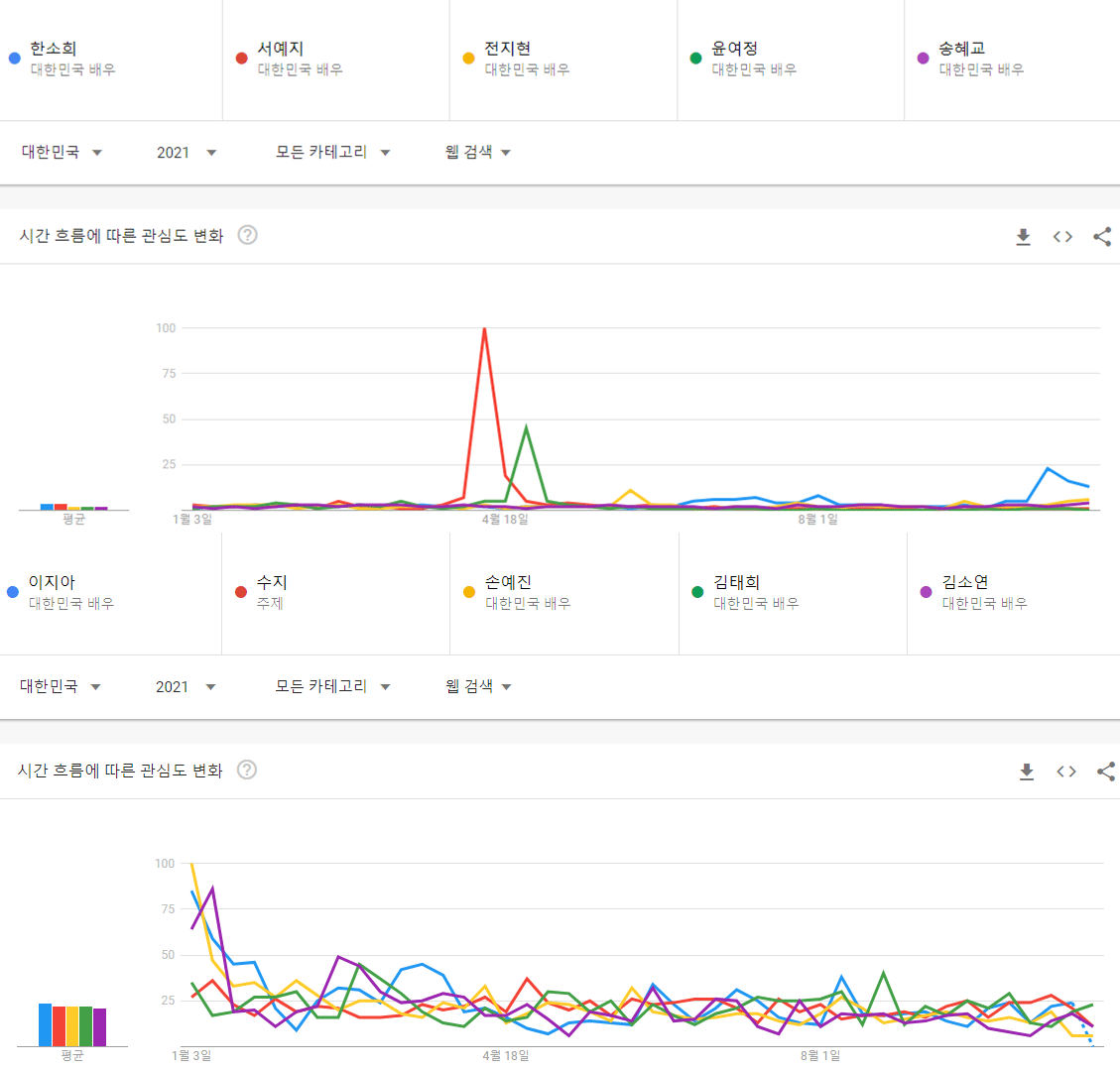
Task: Click the green color dot beside 윤여정
Action: click(x=695, y=59)
